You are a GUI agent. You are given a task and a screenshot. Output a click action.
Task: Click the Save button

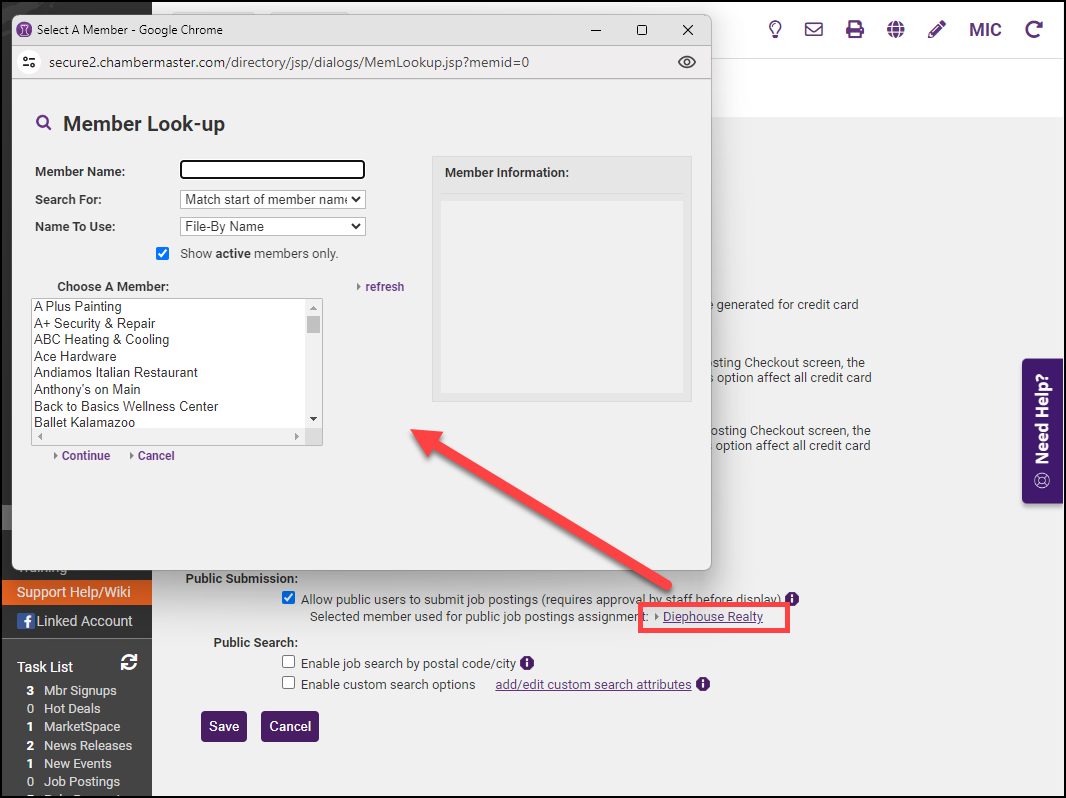tap(224, 726)
